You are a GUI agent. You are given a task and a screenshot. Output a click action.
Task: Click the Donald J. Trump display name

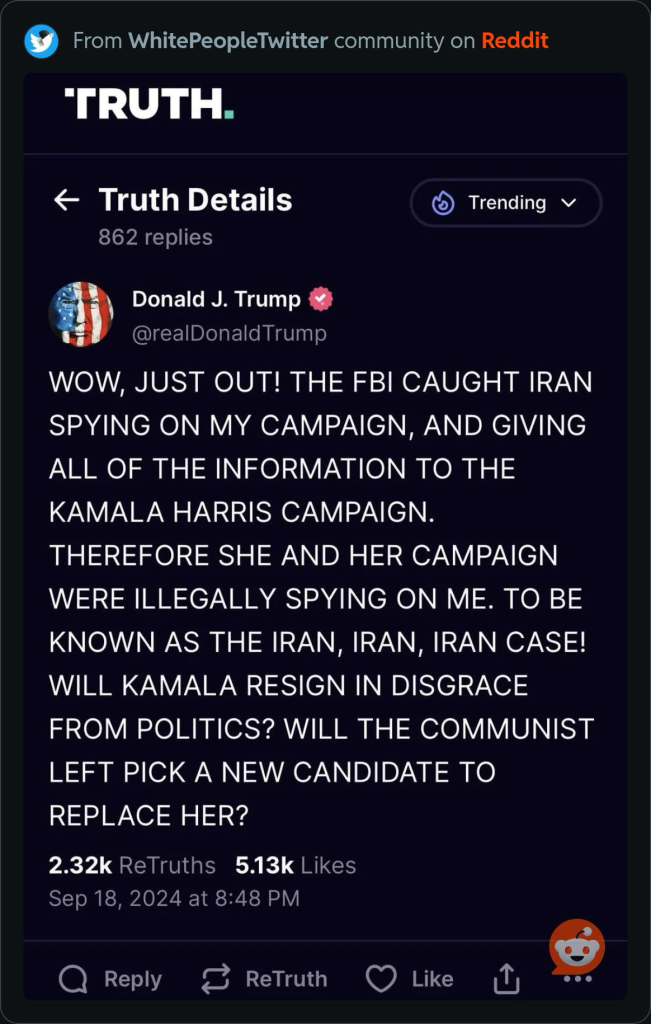[x=216, y=299]
